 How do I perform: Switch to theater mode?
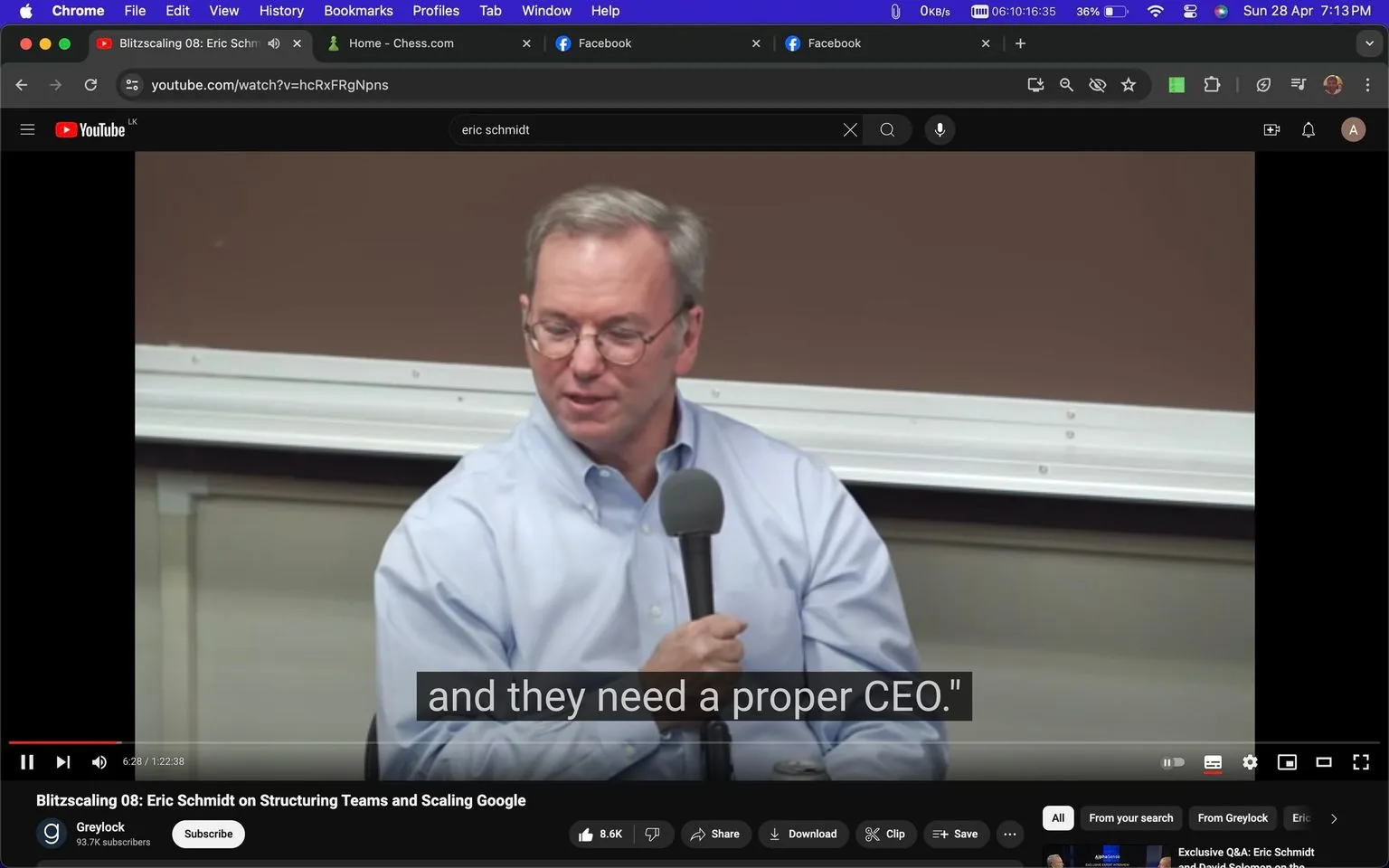pos(1324,761)
